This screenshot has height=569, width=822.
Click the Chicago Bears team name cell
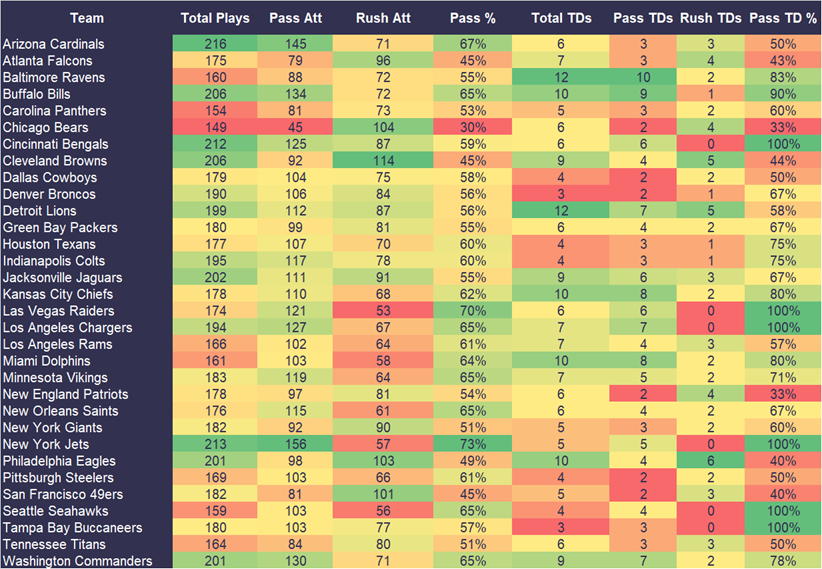(x=45, y=128)
